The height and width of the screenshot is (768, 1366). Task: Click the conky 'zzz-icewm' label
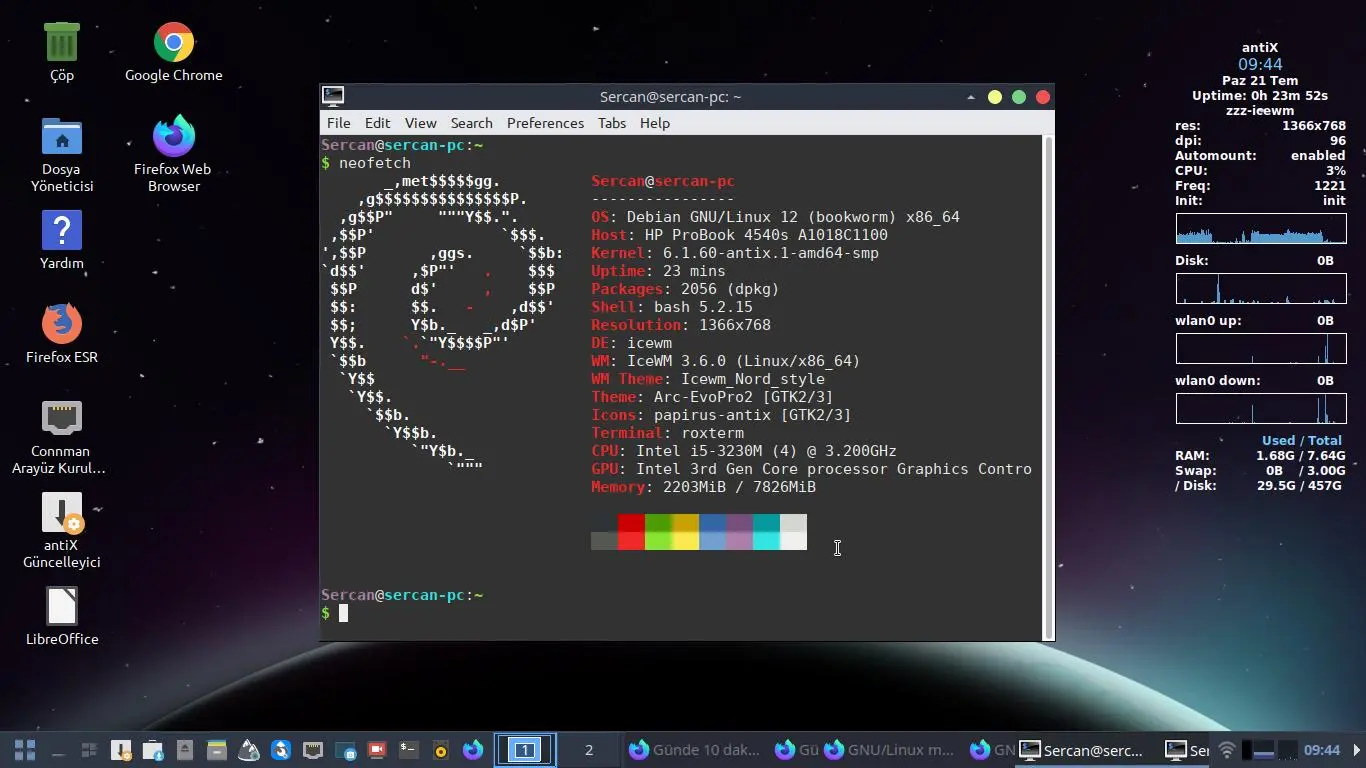(1260, 111)
